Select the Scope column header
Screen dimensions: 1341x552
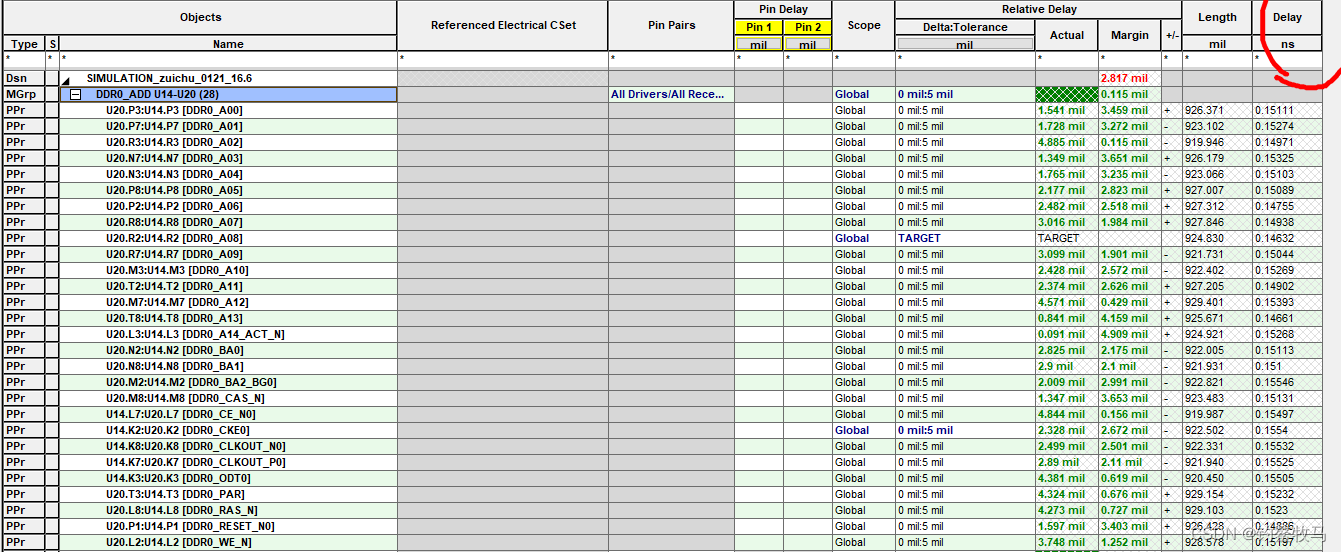(x=864, y=25)
